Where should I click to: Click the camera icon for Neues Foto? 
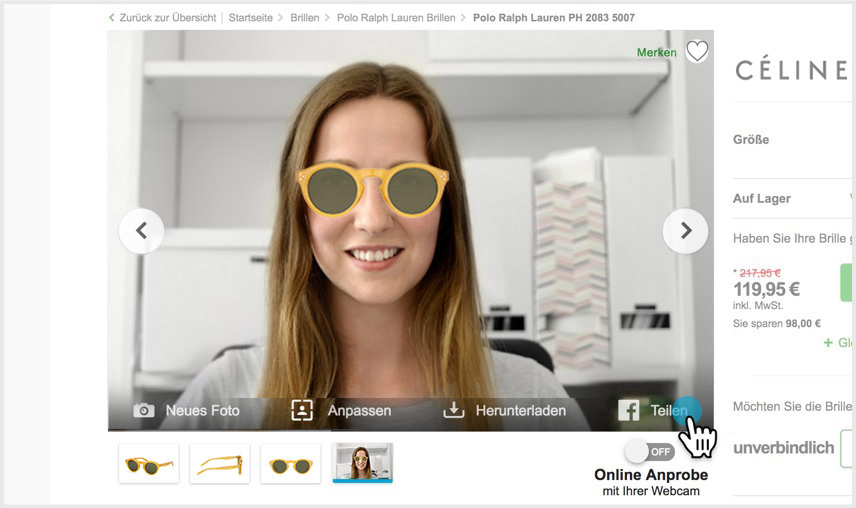(144, 411)
